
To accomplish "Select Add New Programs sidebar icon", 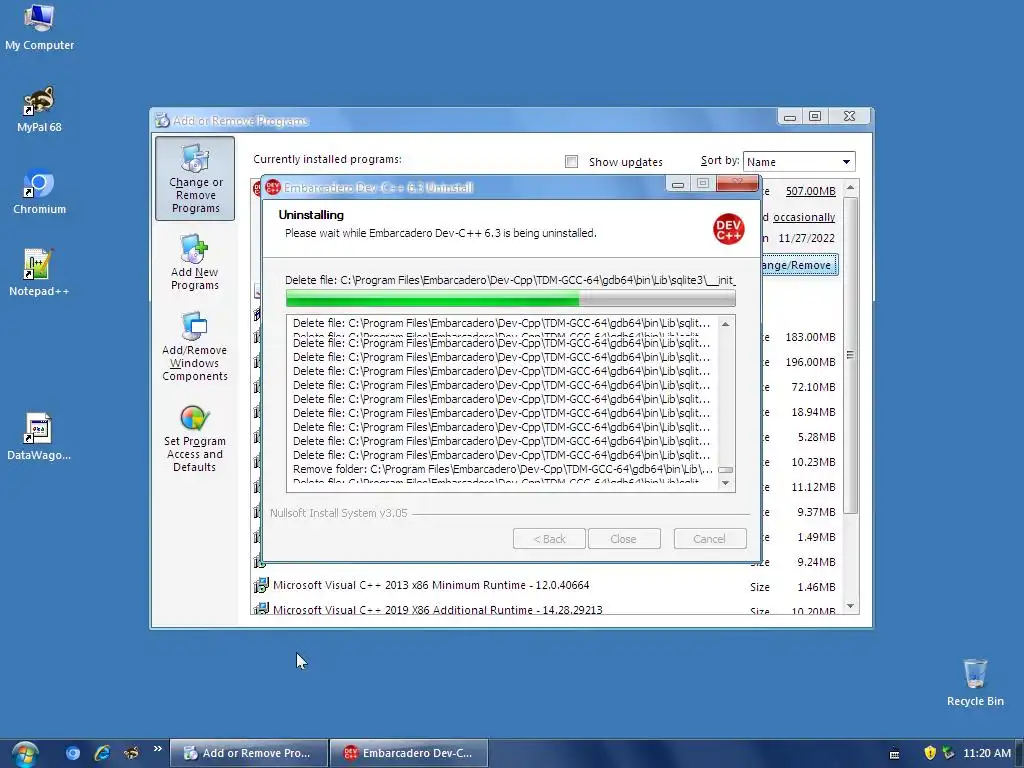I will point(195,262).
